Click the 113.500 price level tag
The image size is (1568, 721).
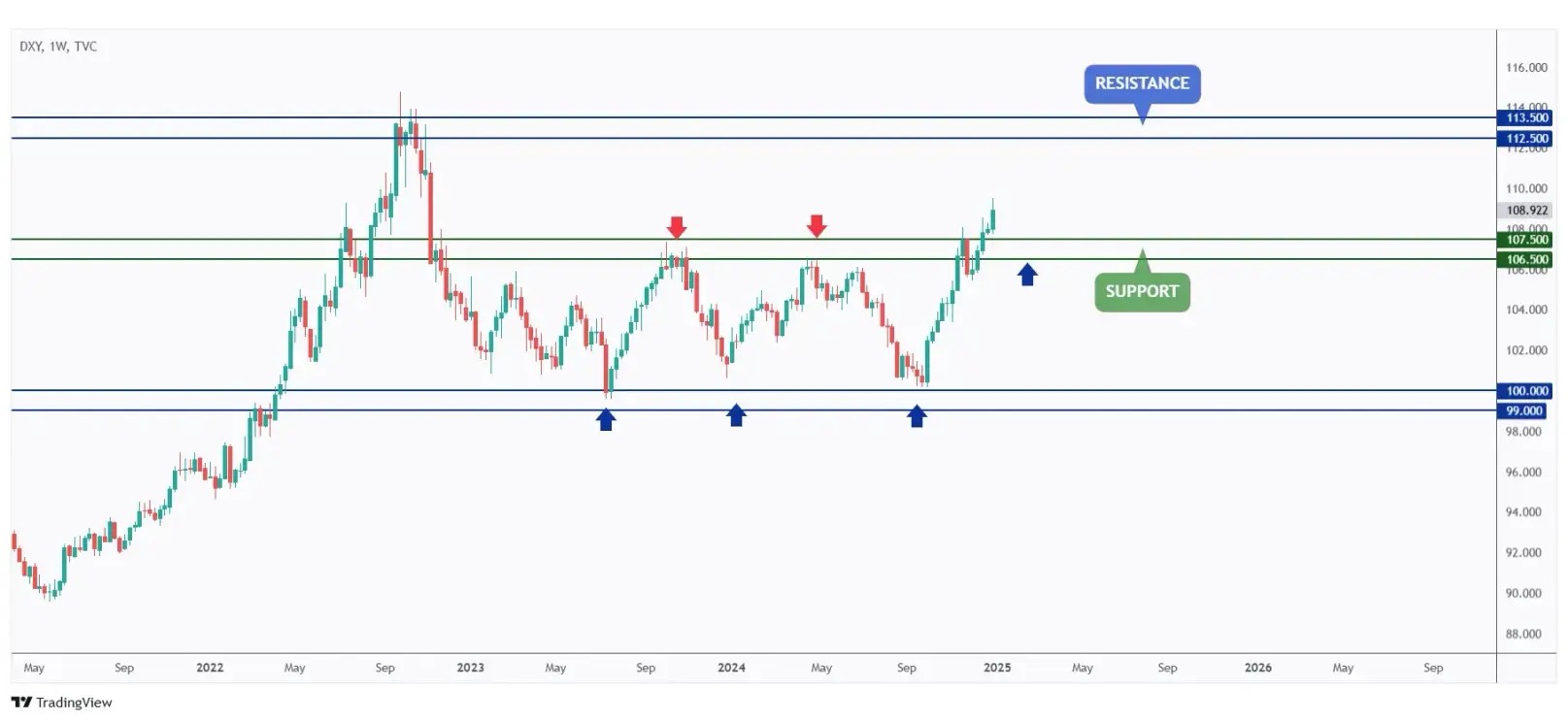1526,118
